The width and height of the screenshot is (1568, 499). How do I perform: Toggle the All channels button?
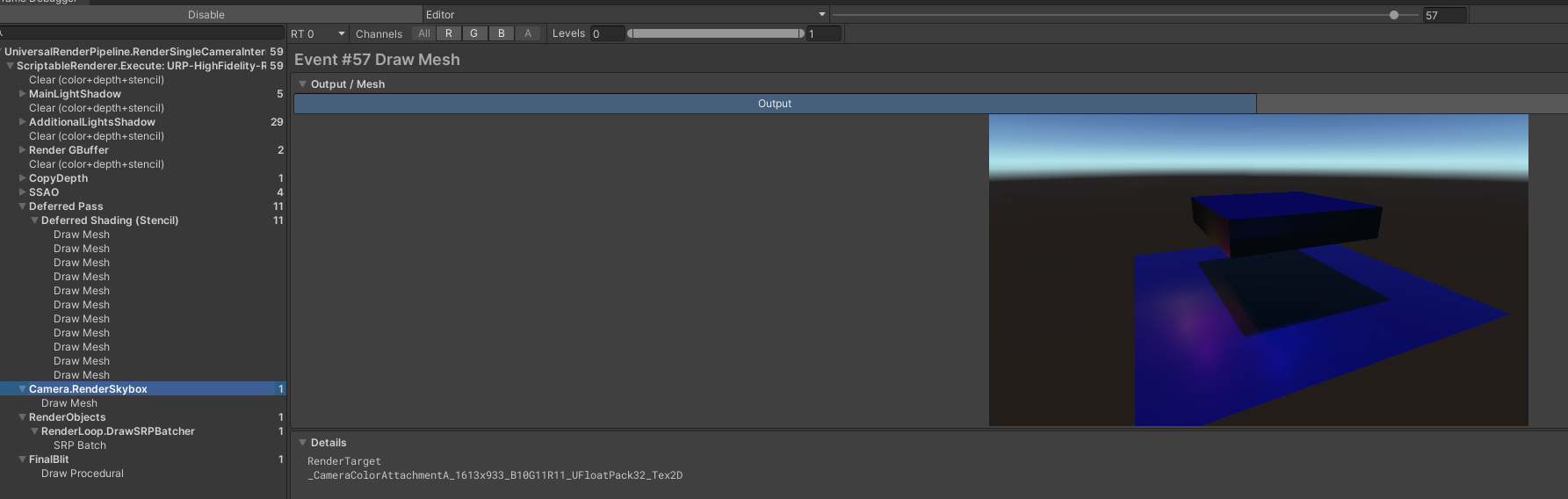click(x=424, y=34)
